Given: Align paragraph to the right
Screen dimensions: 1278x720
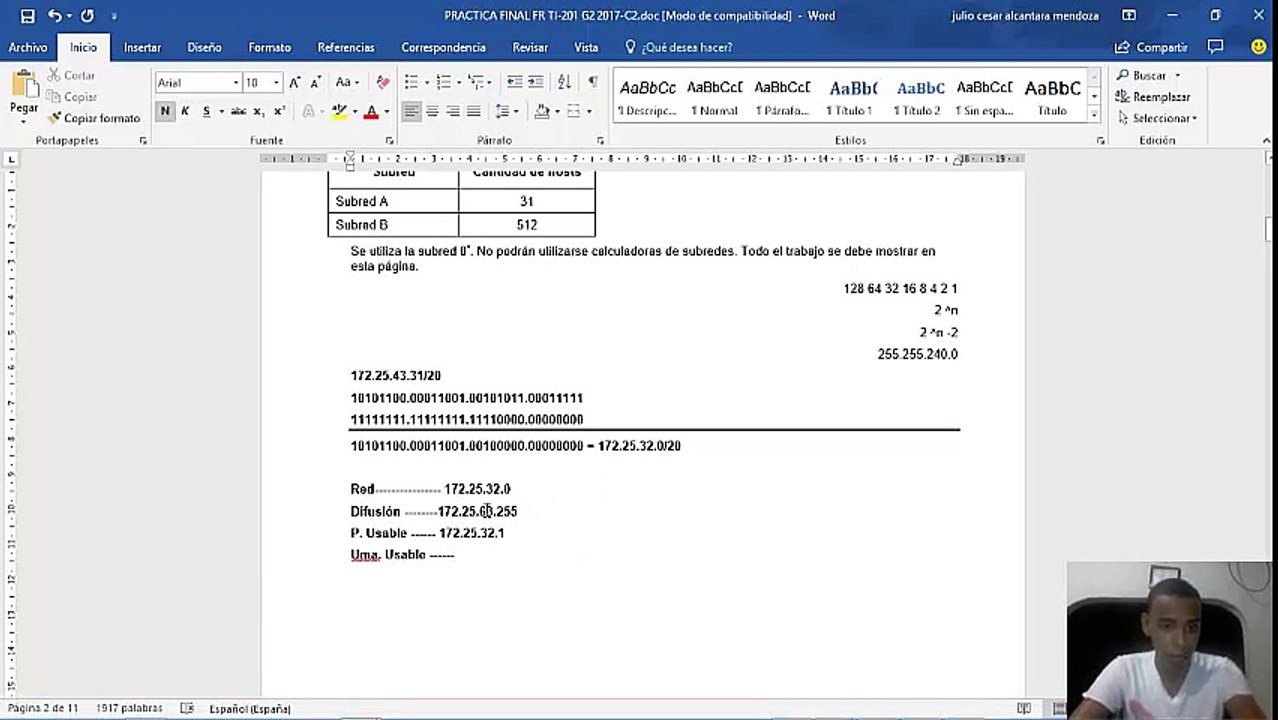Looking at the screenshot, I should click(x=453, y=111).
